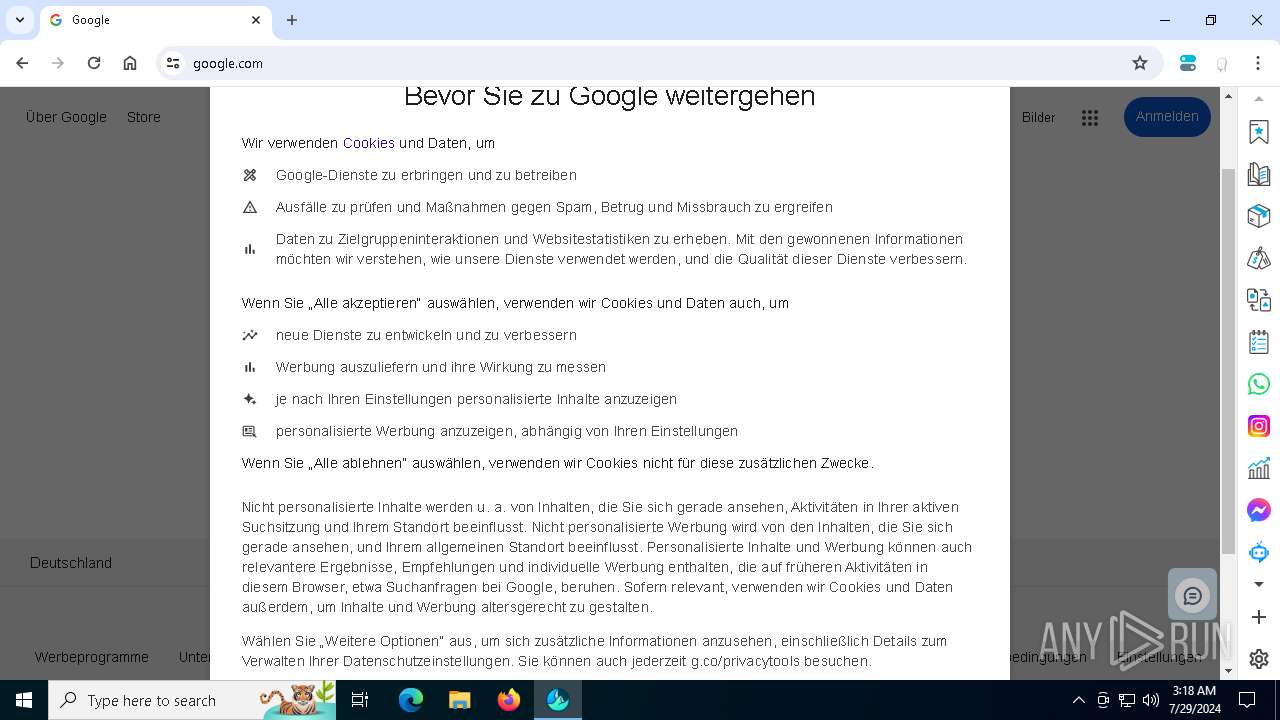Screen dimensions: 1280x720
Task: Select the Google tab
Action: (155, 20)
